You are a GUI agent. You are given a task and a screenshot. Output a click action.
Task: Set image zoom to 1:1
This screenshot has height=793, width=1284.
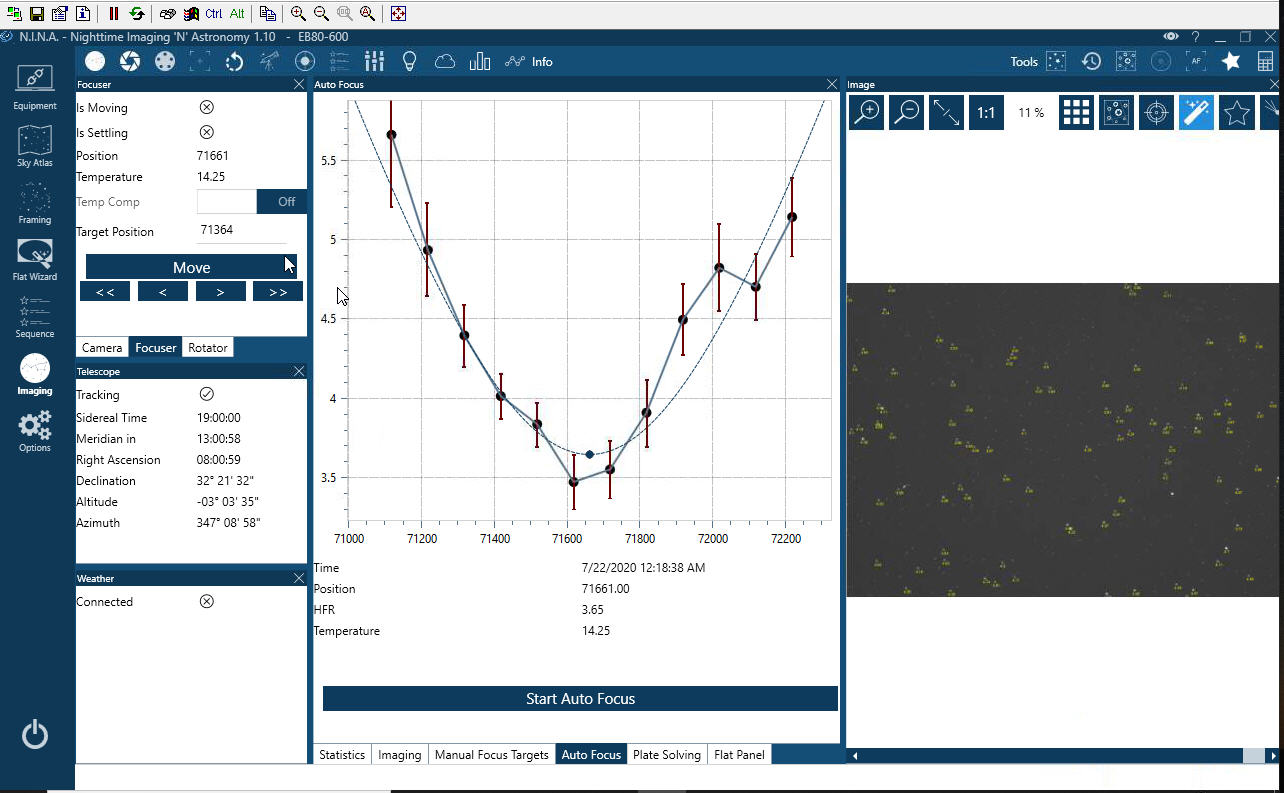click(986, 113)
